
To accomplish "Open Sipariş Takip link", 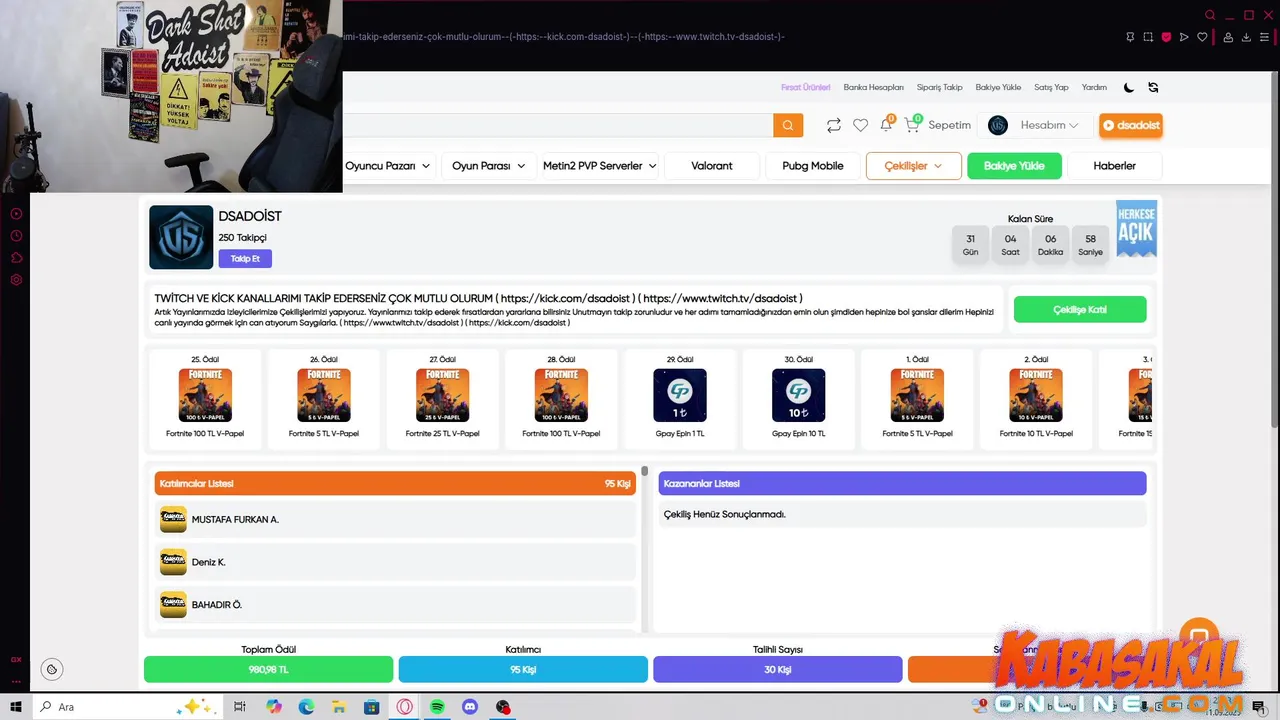I will (x=940, y=87).
